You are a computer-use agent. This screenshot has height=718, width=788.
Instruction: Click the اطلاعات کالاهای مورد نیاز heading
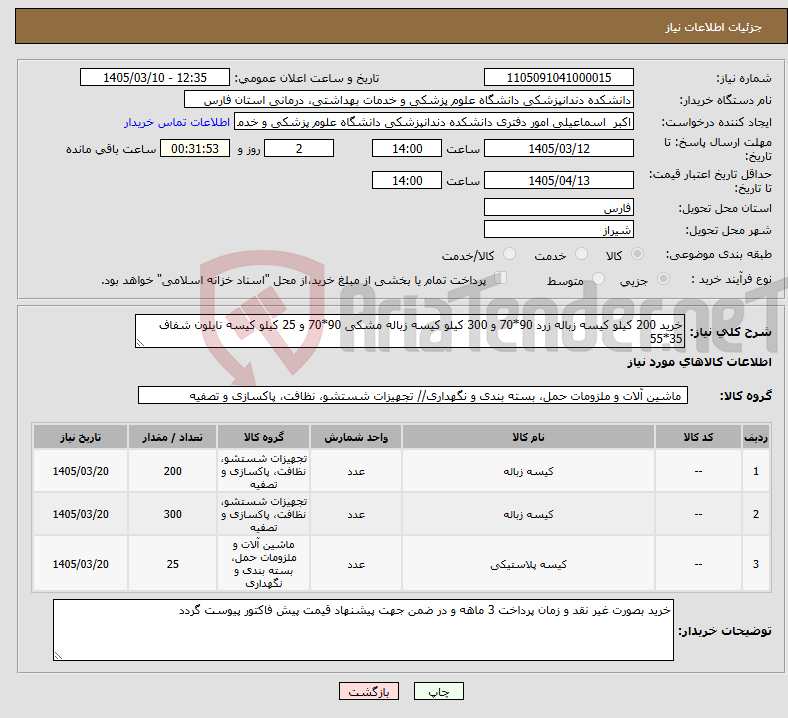click(x=699, y=362)
